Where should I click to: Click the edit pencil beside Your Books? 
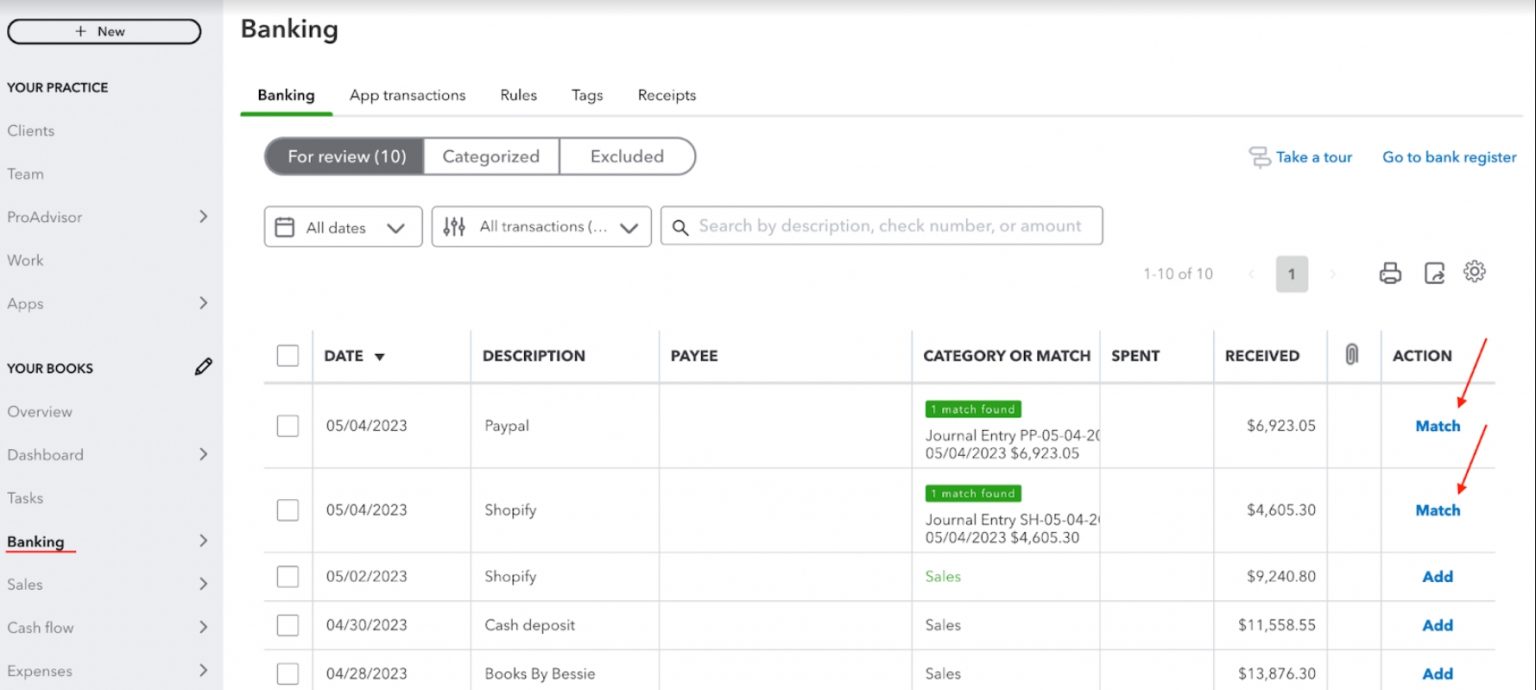[204, 366]
